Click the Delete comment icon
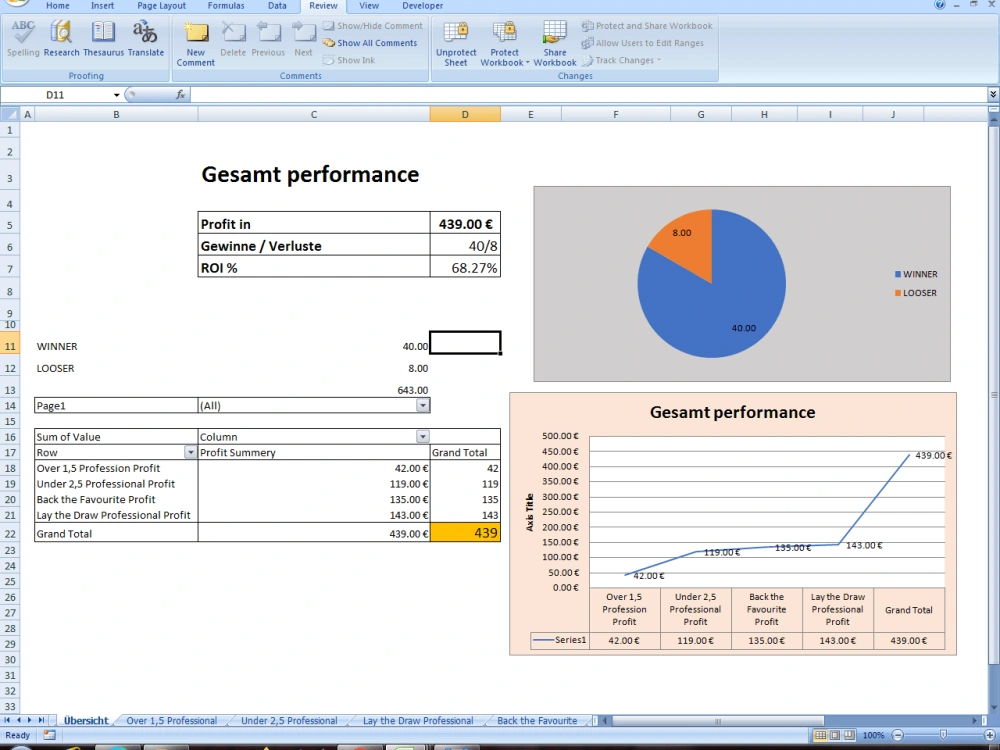Screen dimensions: 1000x750 pos(233,40)
